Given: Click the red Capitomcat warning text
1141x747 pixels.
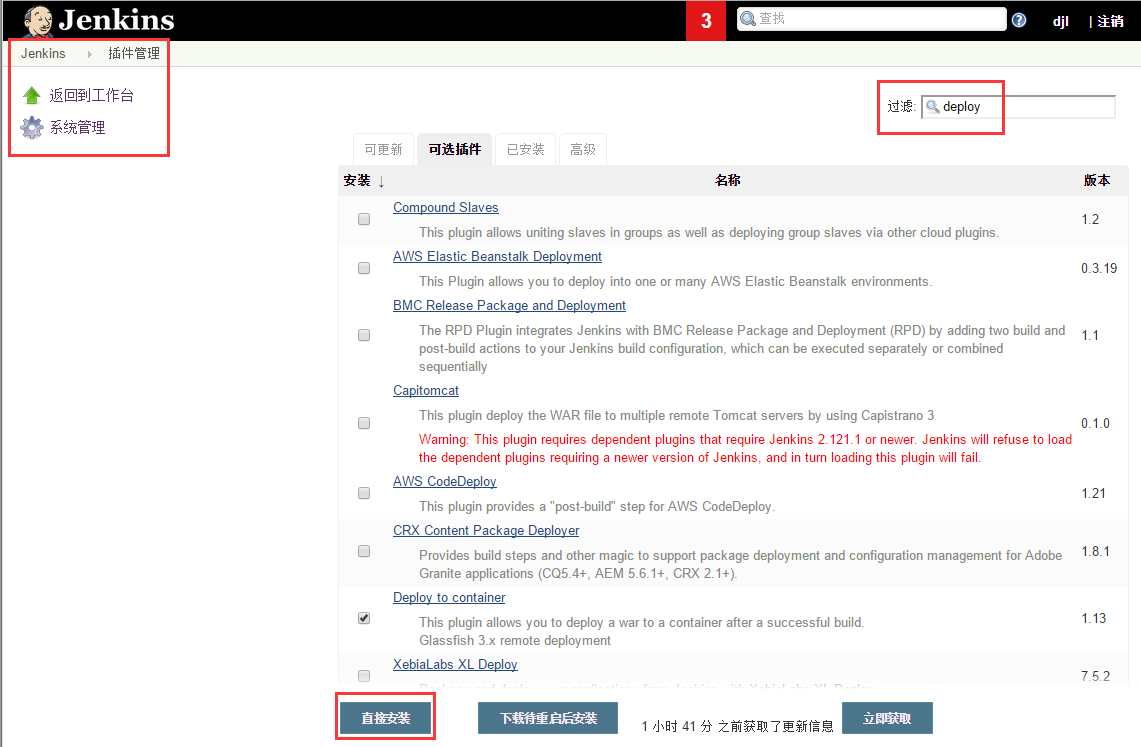Looking at the screenshot, I should (745, 448).
